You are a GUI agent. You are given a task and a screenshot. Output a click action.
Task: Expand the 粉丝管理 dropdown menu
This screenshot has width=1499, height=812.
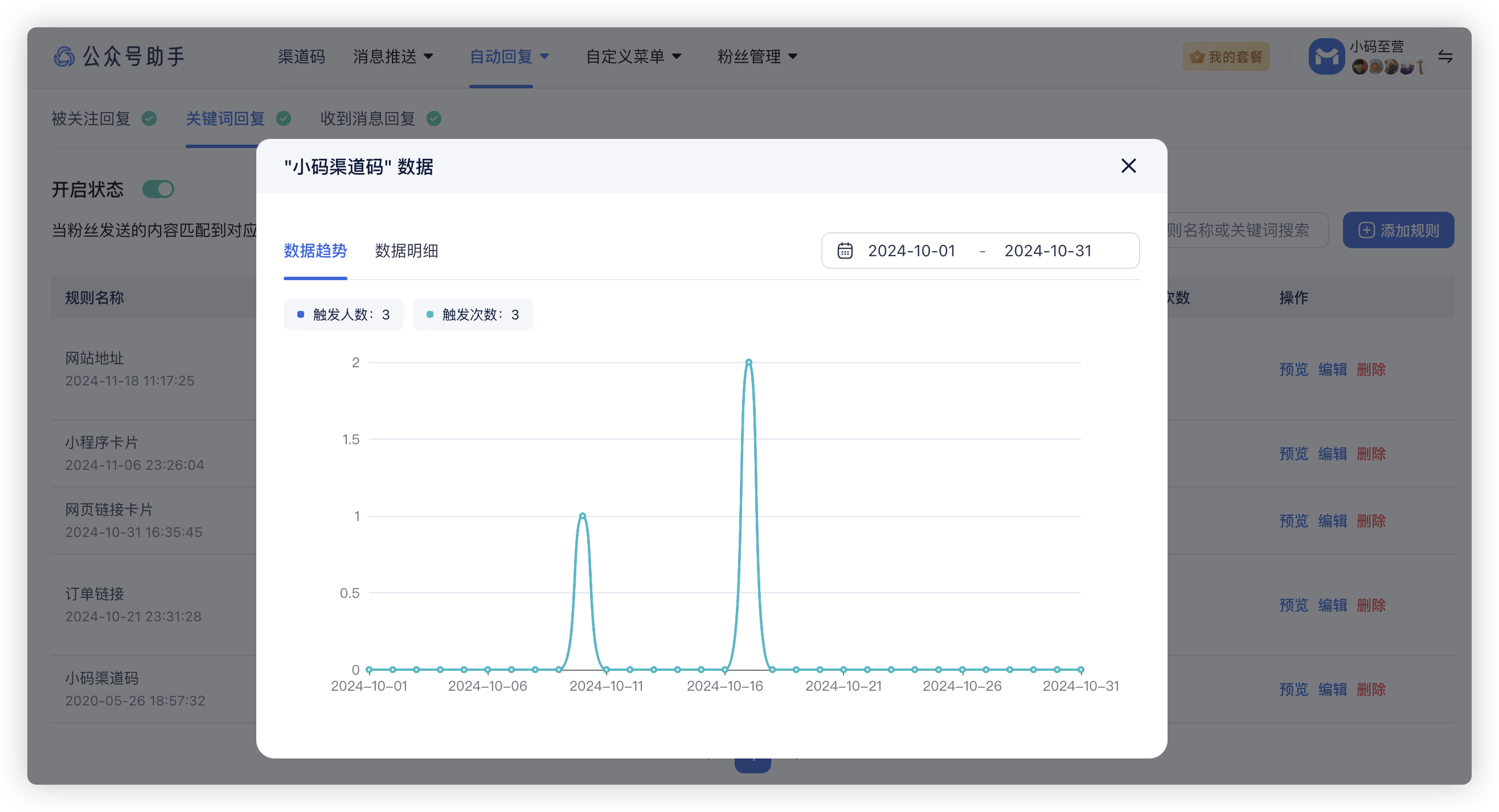point(757,56)
